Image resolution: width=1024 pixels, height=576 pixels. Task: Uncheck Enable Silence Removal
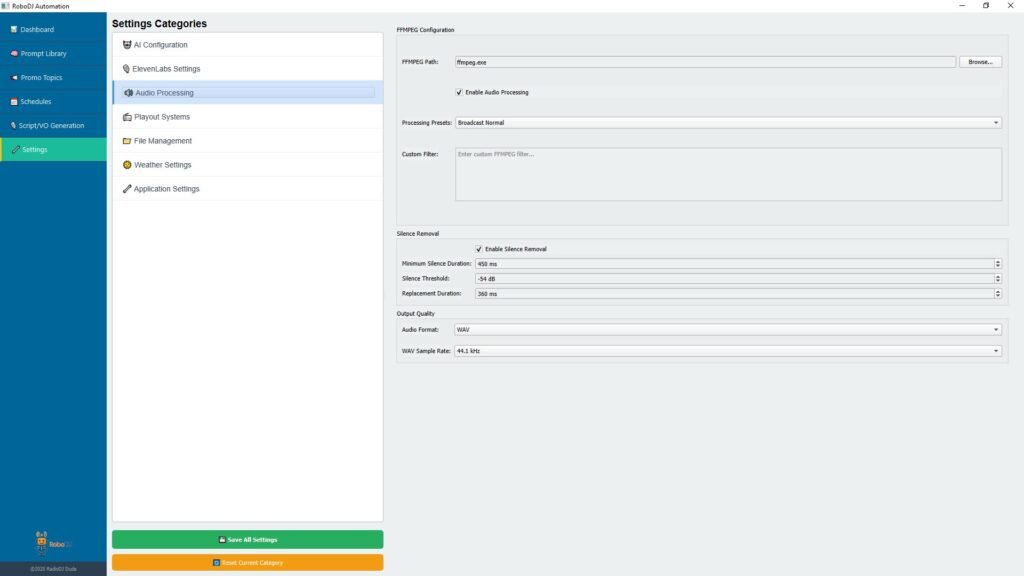pos(479,249)
